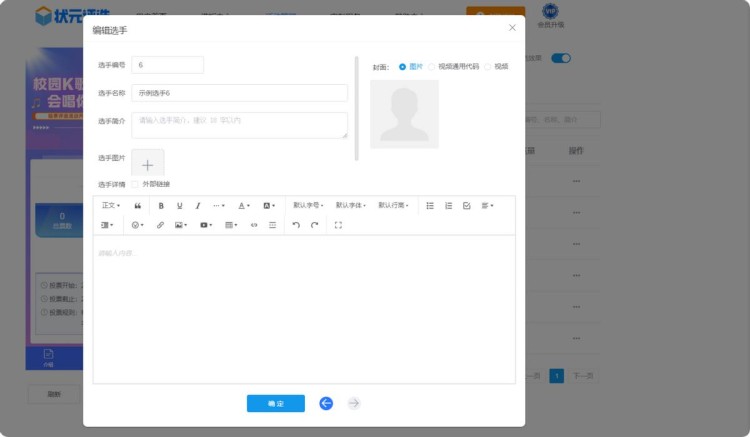Viewport: 750px width, 437px height.
Task: Insert an unordered bullet list
Action: tap(430, 205)
